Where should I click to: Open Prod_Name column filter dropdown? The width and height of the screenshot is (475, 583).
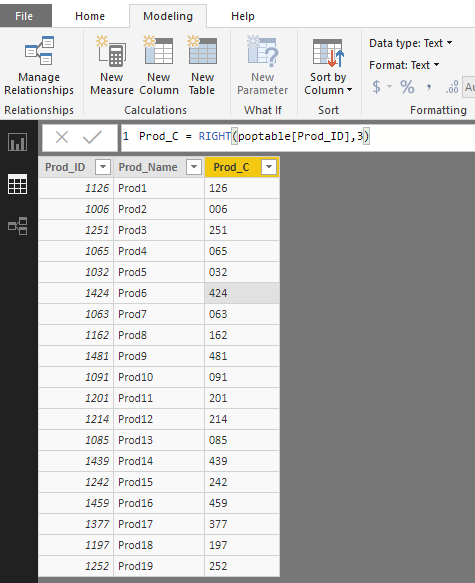194,167
